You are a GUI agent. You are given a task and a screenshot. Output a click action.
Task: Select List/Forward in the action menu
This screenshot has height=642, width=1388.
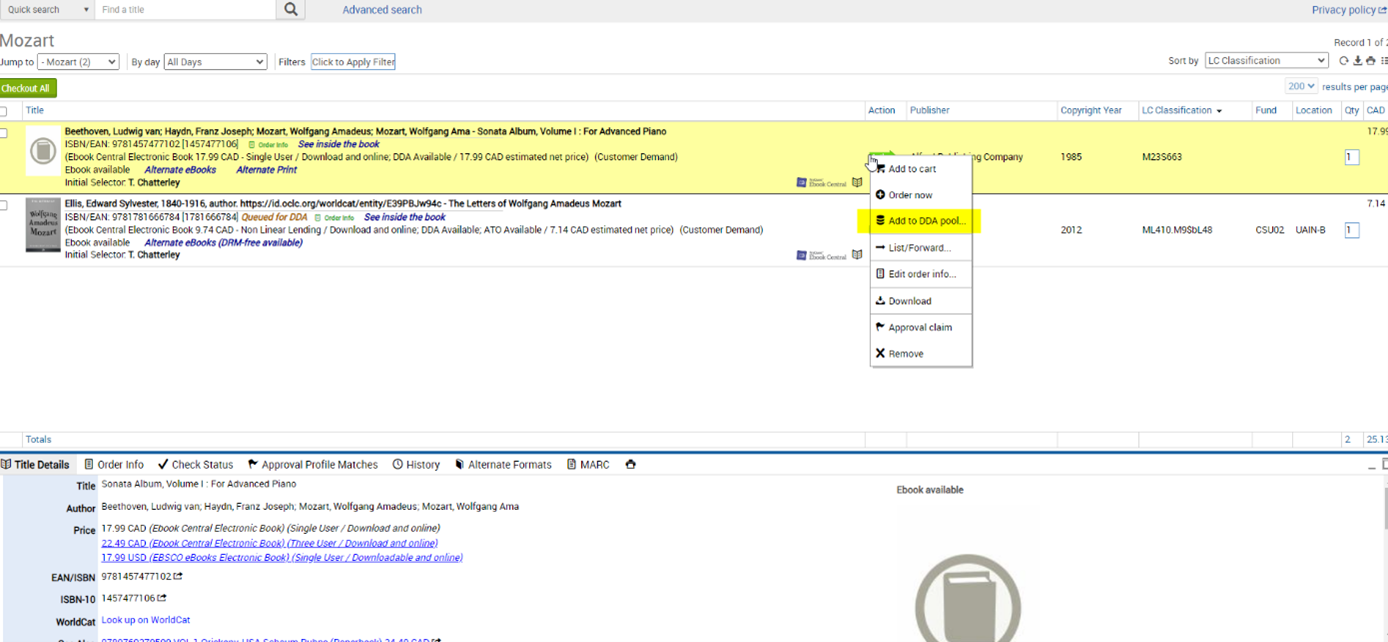pyautogui.click(x=921, y=248)
